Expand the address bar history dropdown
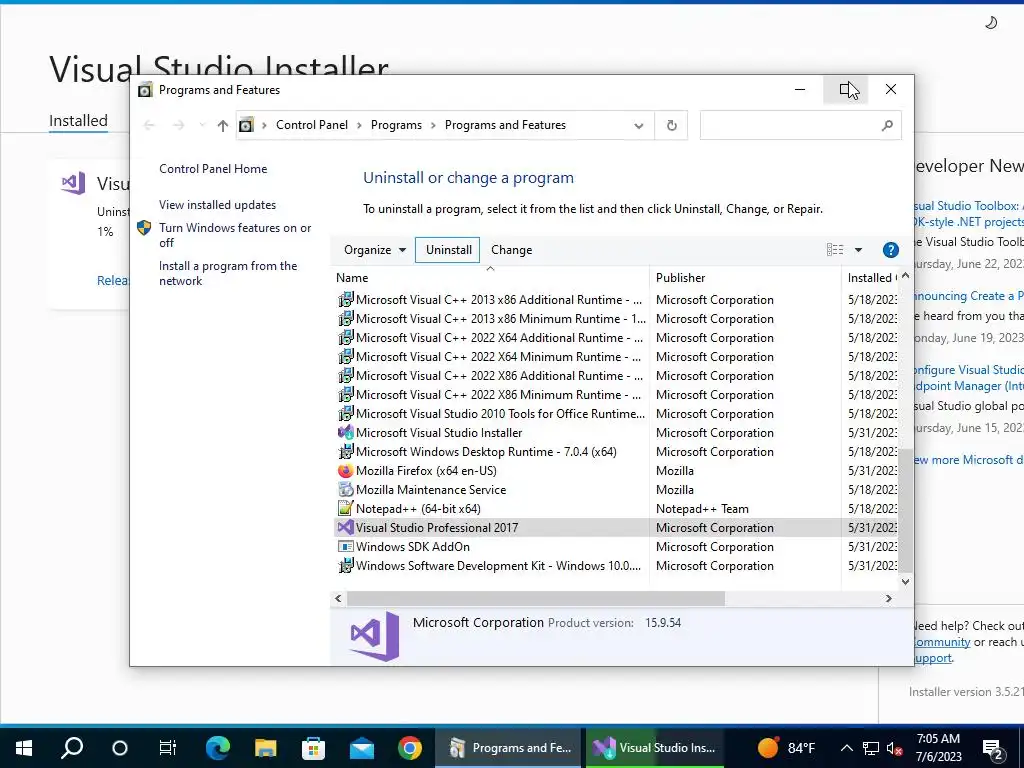Image resolution: width=1024 pixels, height=768 pixels. tap(639, 125)
